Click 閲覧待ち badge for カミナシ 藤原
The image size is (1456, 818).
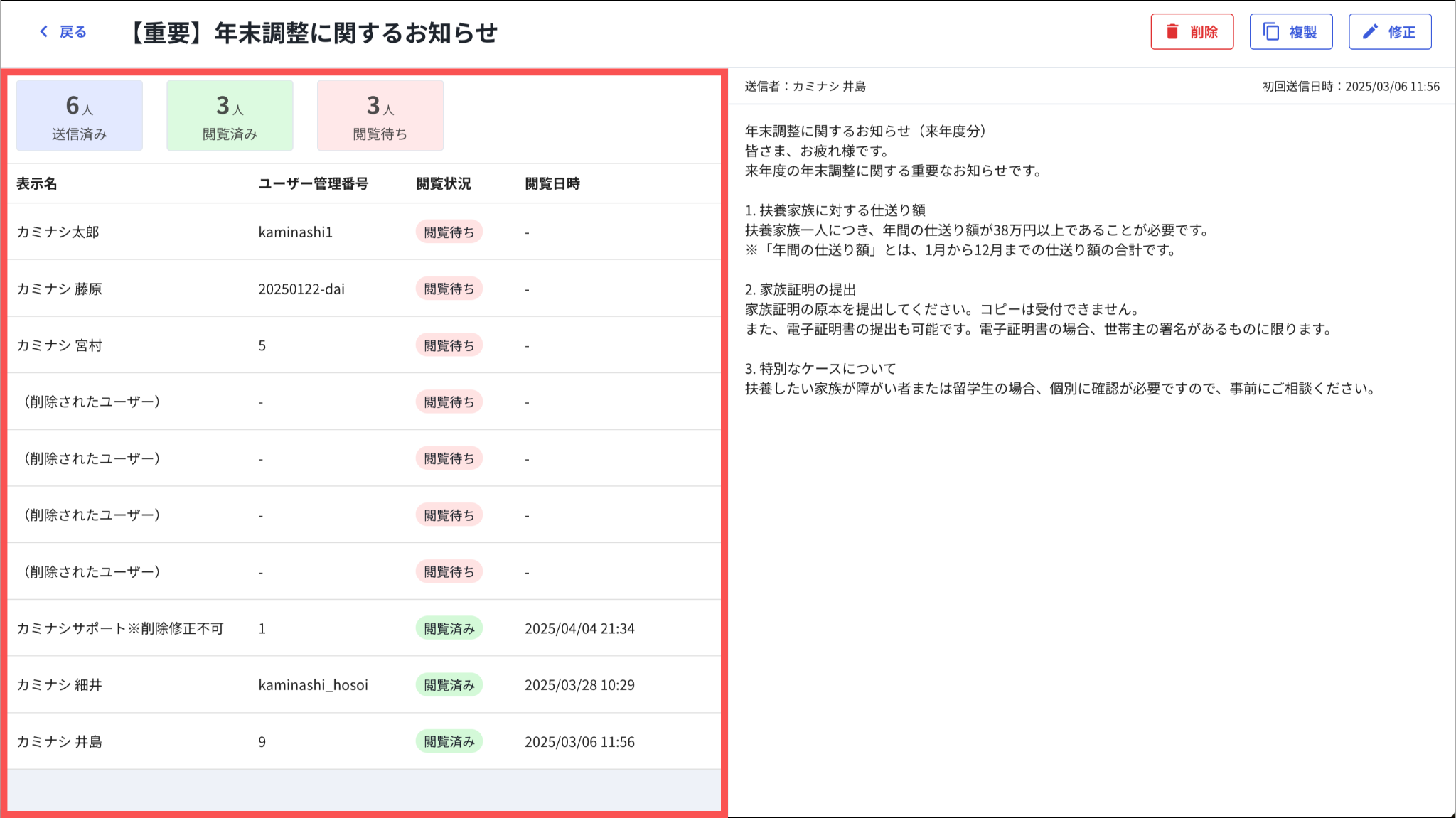pos(449,289)
